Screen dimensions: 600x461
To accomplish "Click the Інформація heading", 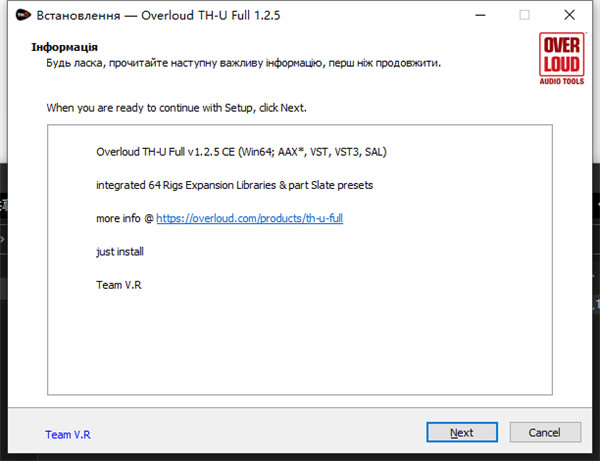I will click(64, 47).
